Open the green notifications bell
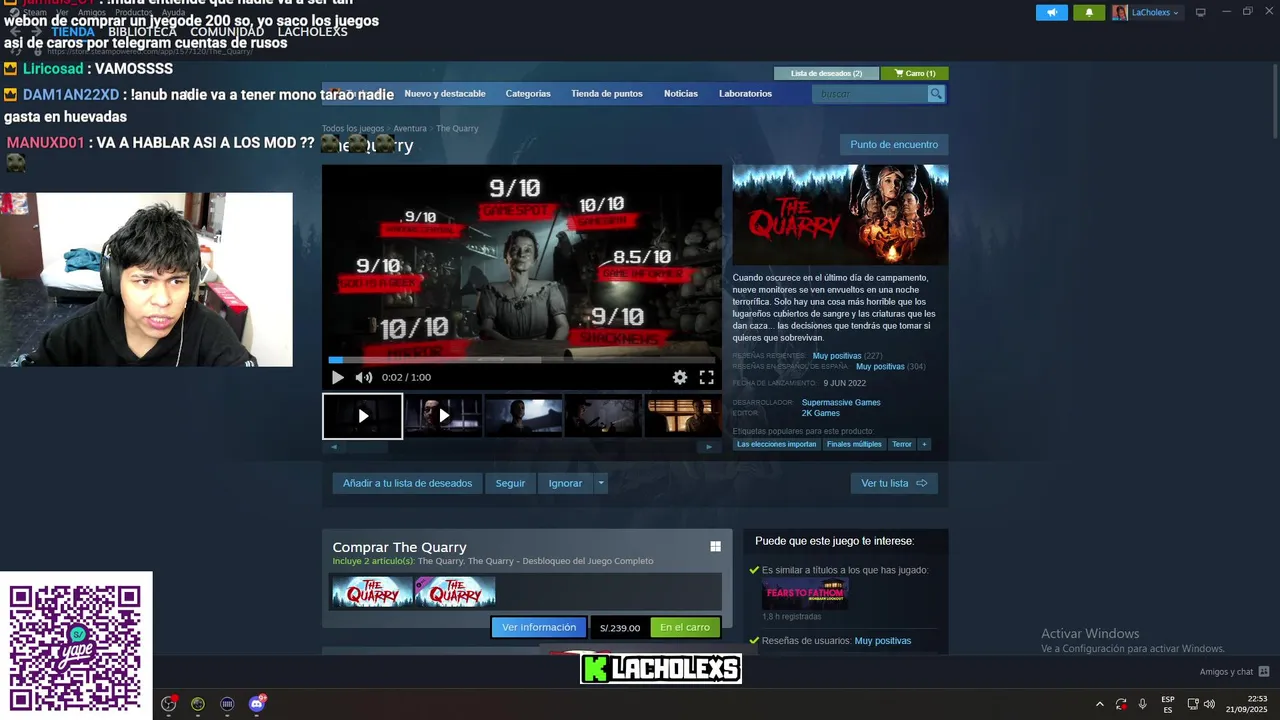1280x720 pixels. tap(1089, 12)
